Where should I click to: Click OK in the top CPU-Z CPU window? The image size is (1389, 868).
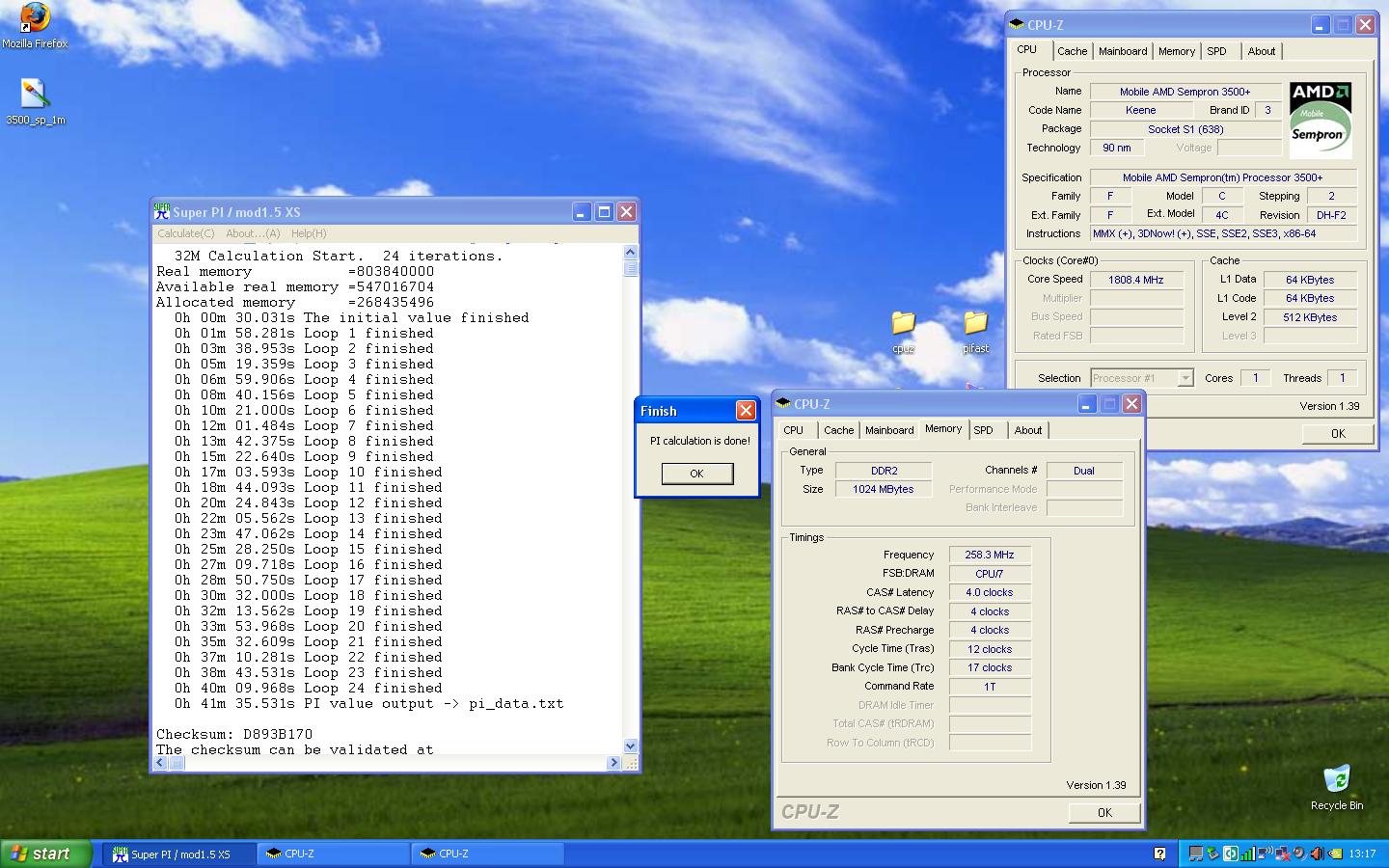pyautogui.click(x=1338, y=433)
